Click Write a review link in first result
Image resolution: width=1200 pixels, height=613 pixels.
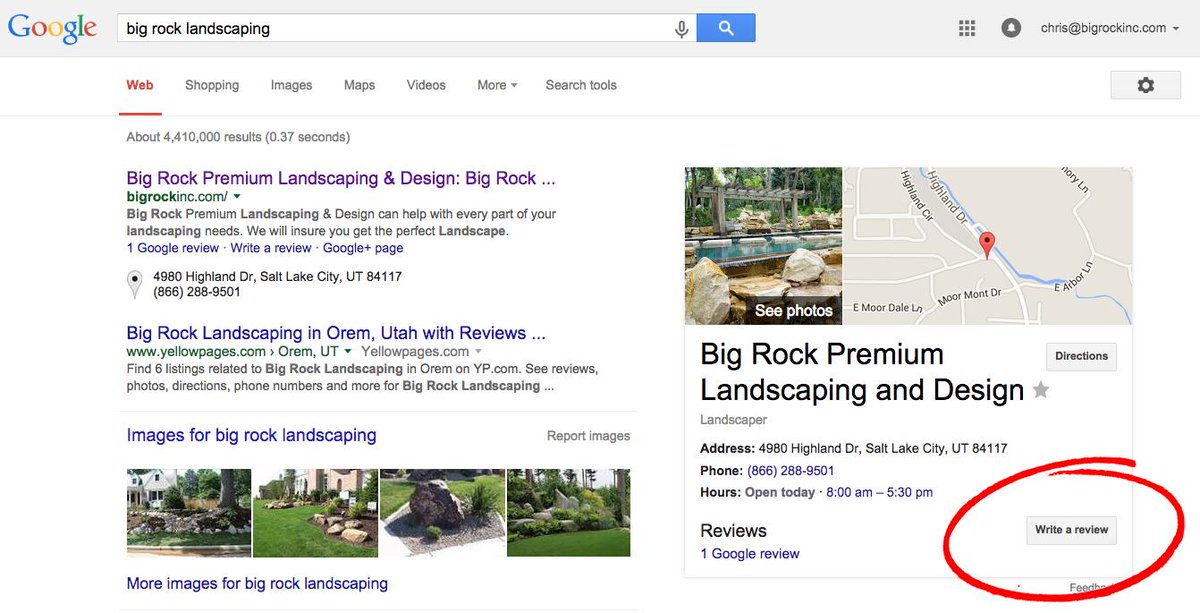pyautogui.click(x=271, y=247)
